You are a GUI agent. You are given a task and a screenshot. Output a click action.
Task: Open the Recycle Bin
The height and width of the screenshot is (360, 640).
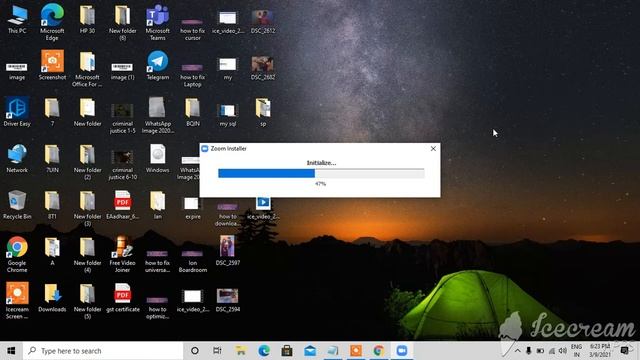click(17, 205)
